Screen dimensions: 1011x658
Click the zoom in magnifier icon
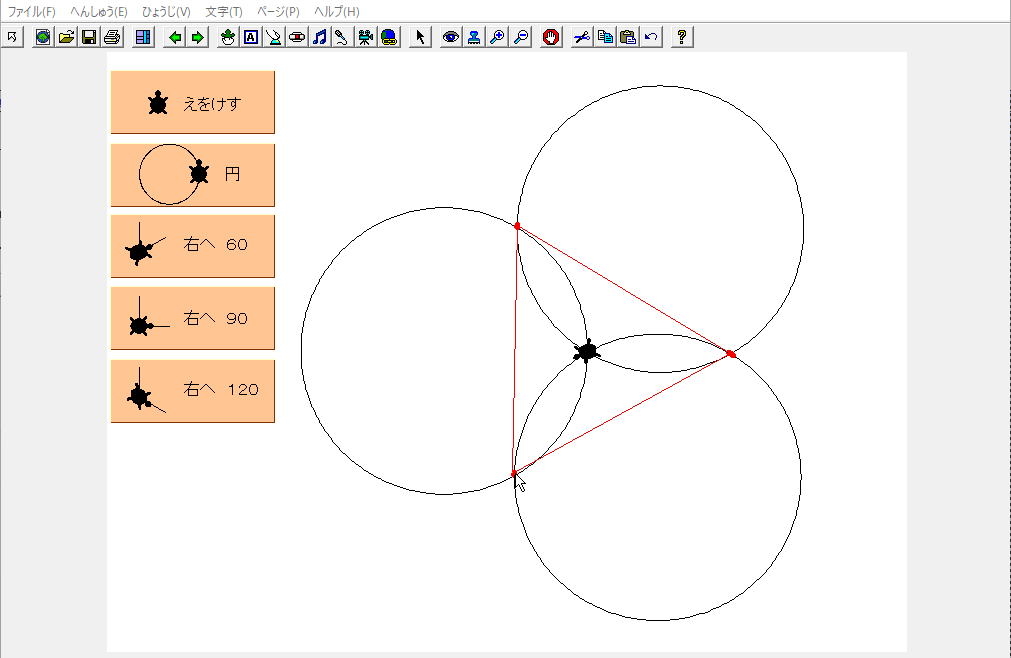click(497, 37)
